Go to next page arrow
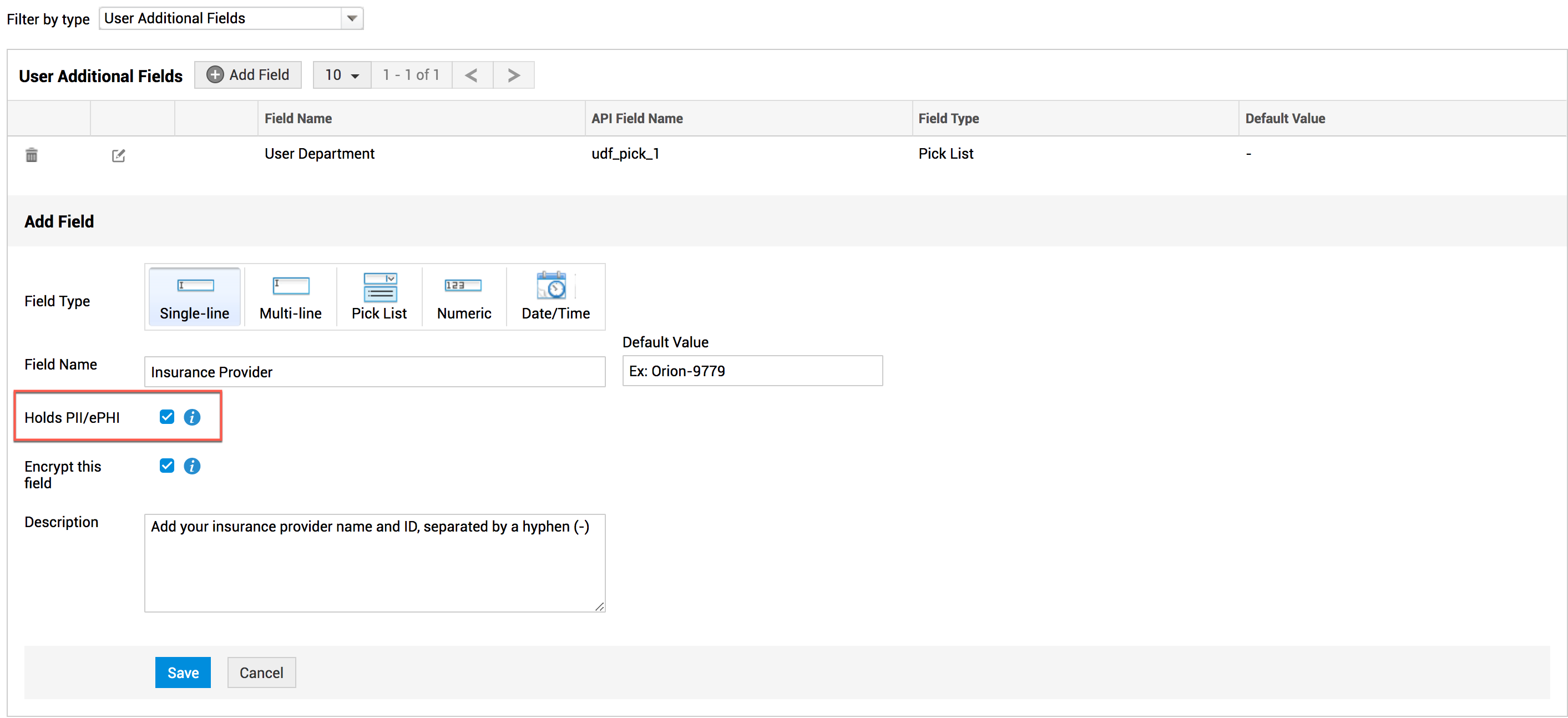 point(514,75)
